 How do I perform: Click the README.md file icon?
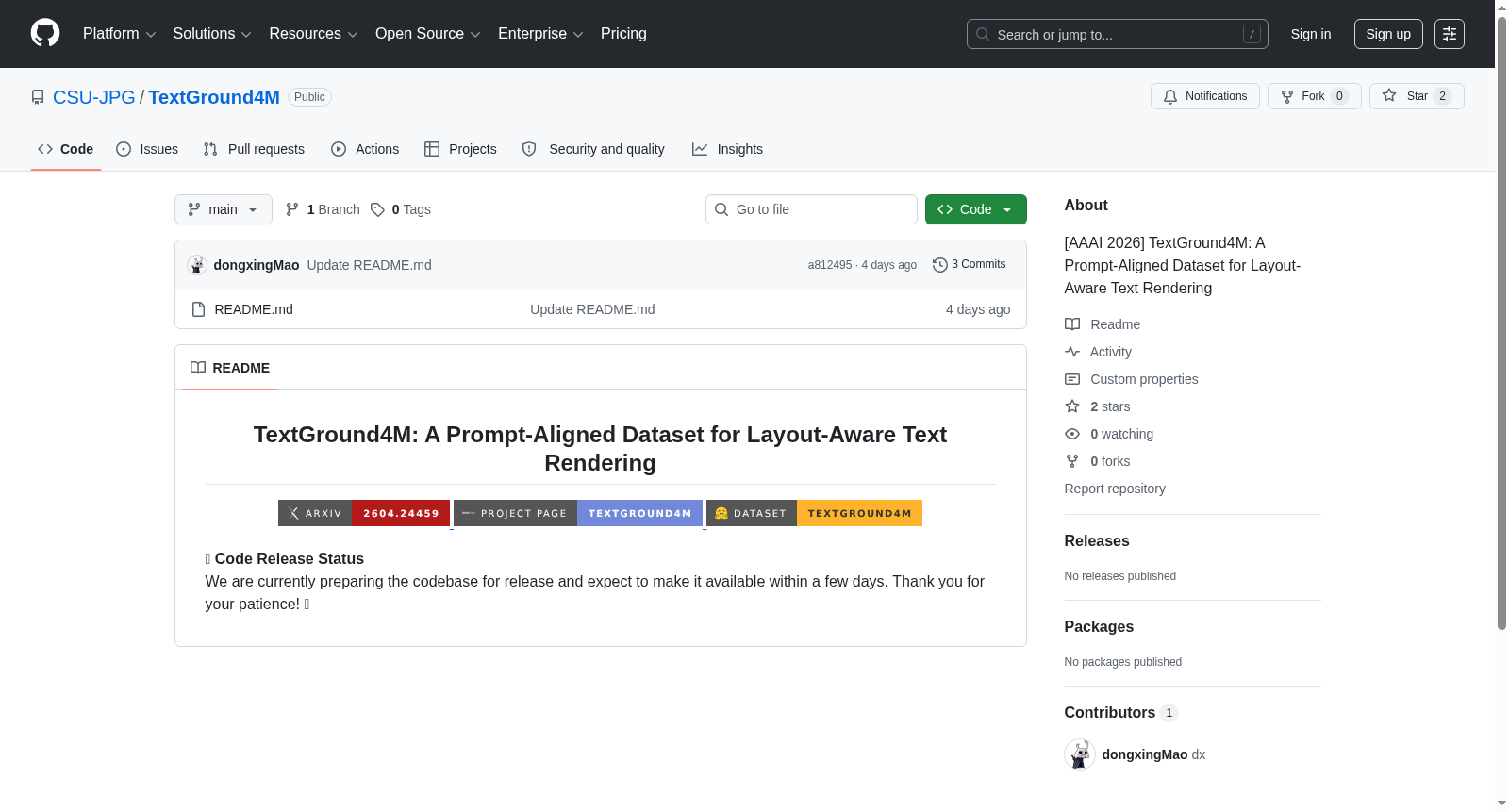[198, 309]
